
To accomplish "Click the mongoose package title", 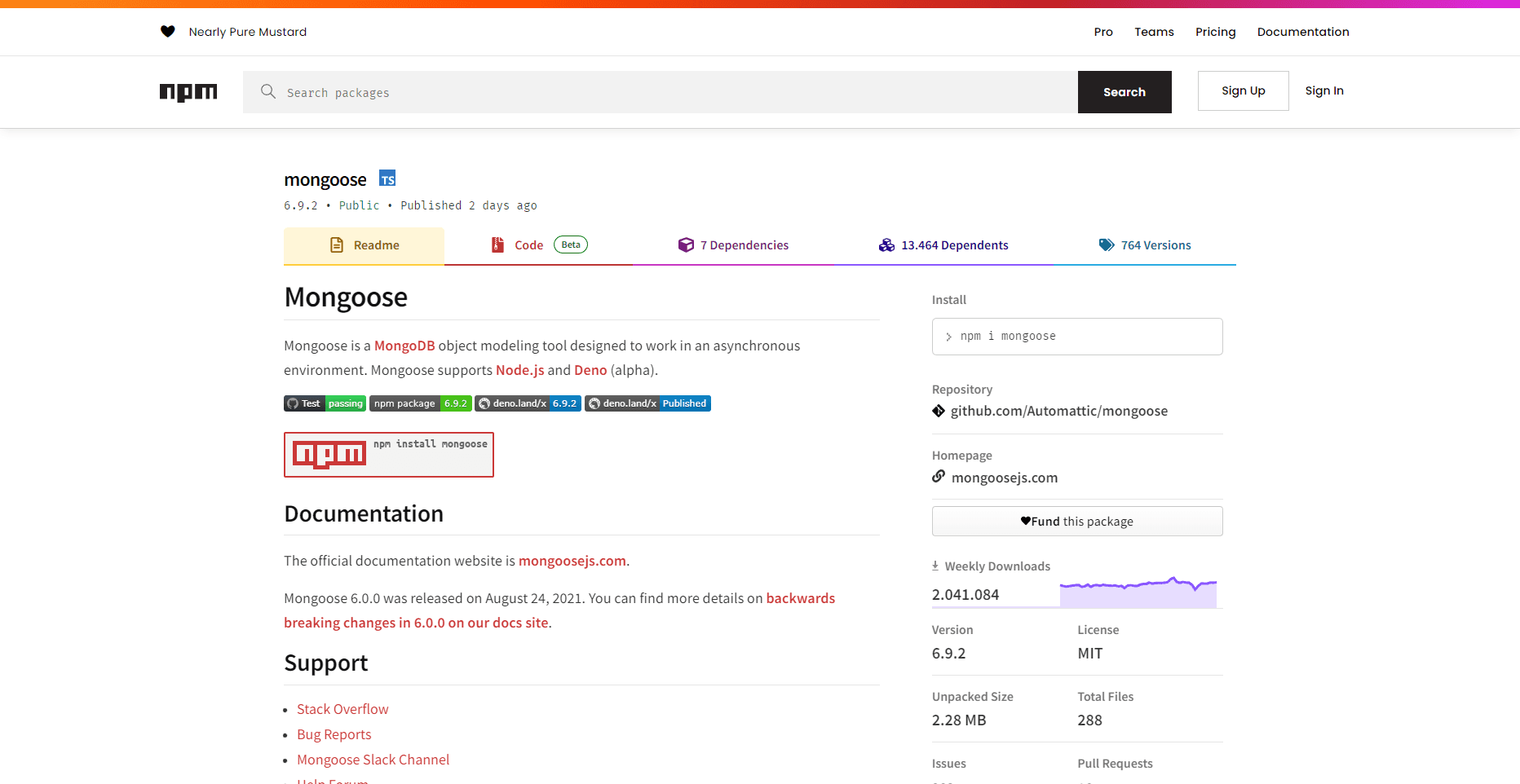I will pyautogui.click(x=325, y=179).
